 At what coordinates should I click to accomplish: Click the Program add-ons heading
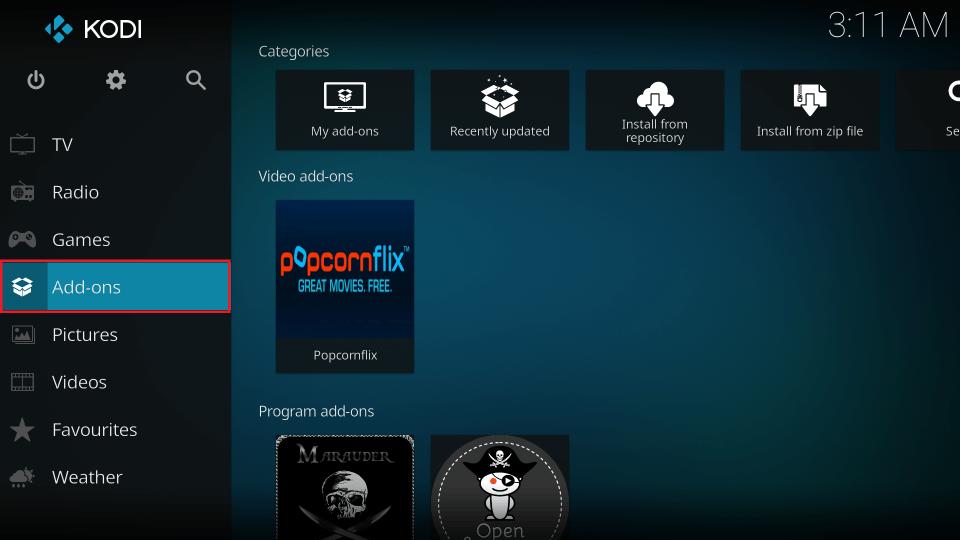click(x=316, y=411)
